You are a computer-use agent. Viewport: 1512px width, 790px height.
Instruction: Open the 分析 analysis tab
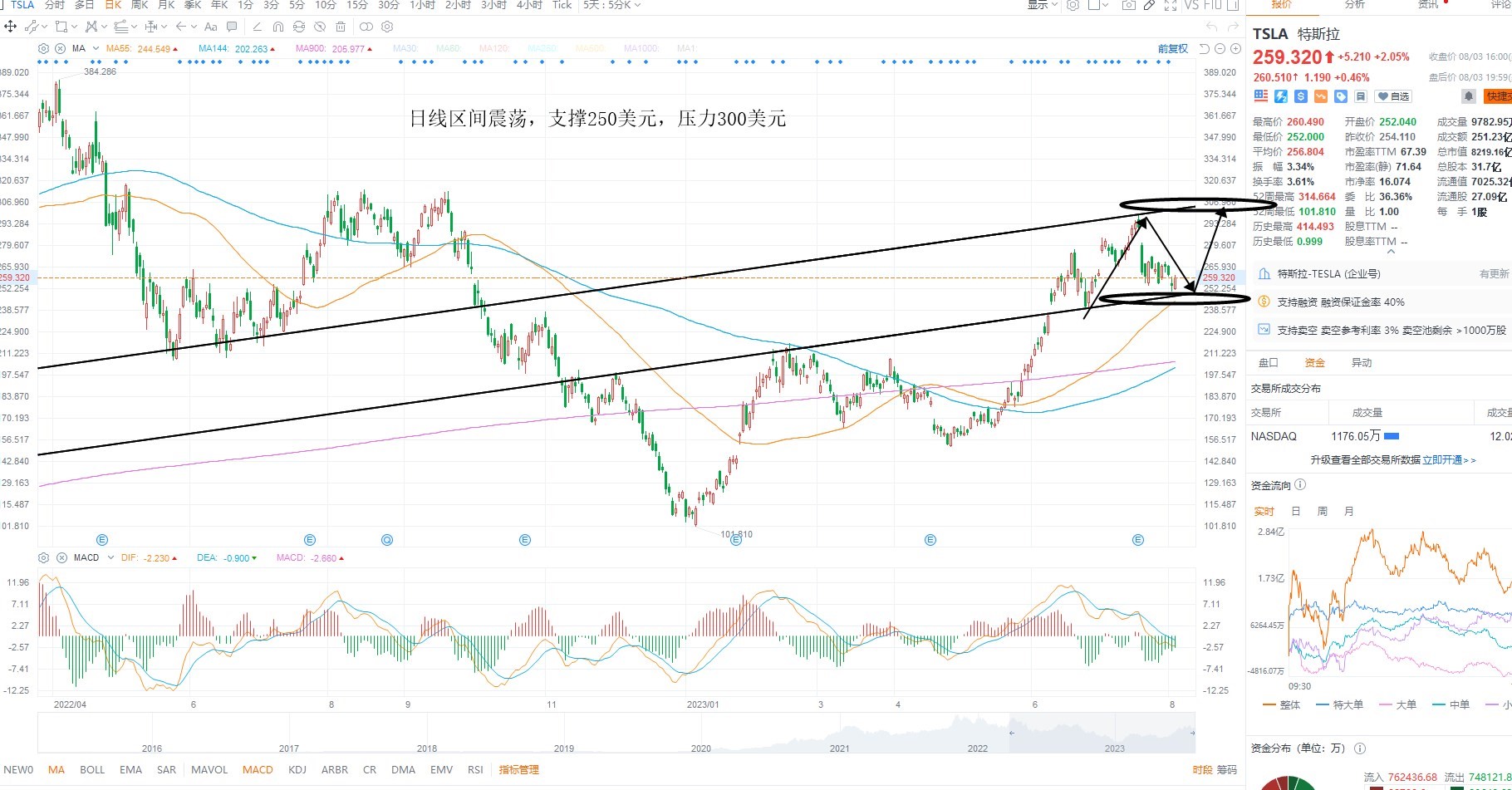coord(1355,5)
